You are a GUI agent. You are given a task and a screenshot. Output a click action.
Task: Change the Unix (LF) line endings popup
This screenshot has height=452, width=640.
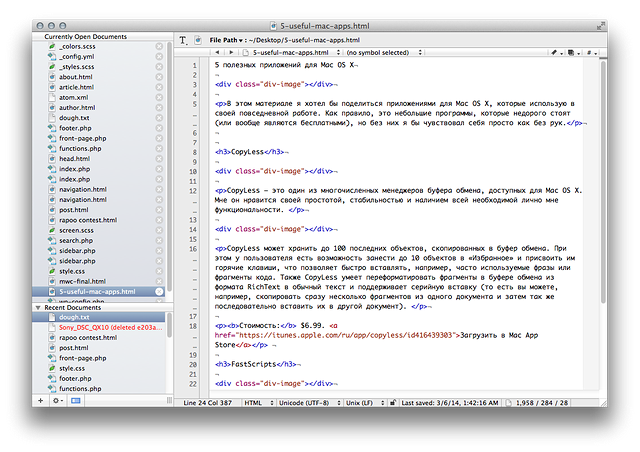tap(365, 403)
